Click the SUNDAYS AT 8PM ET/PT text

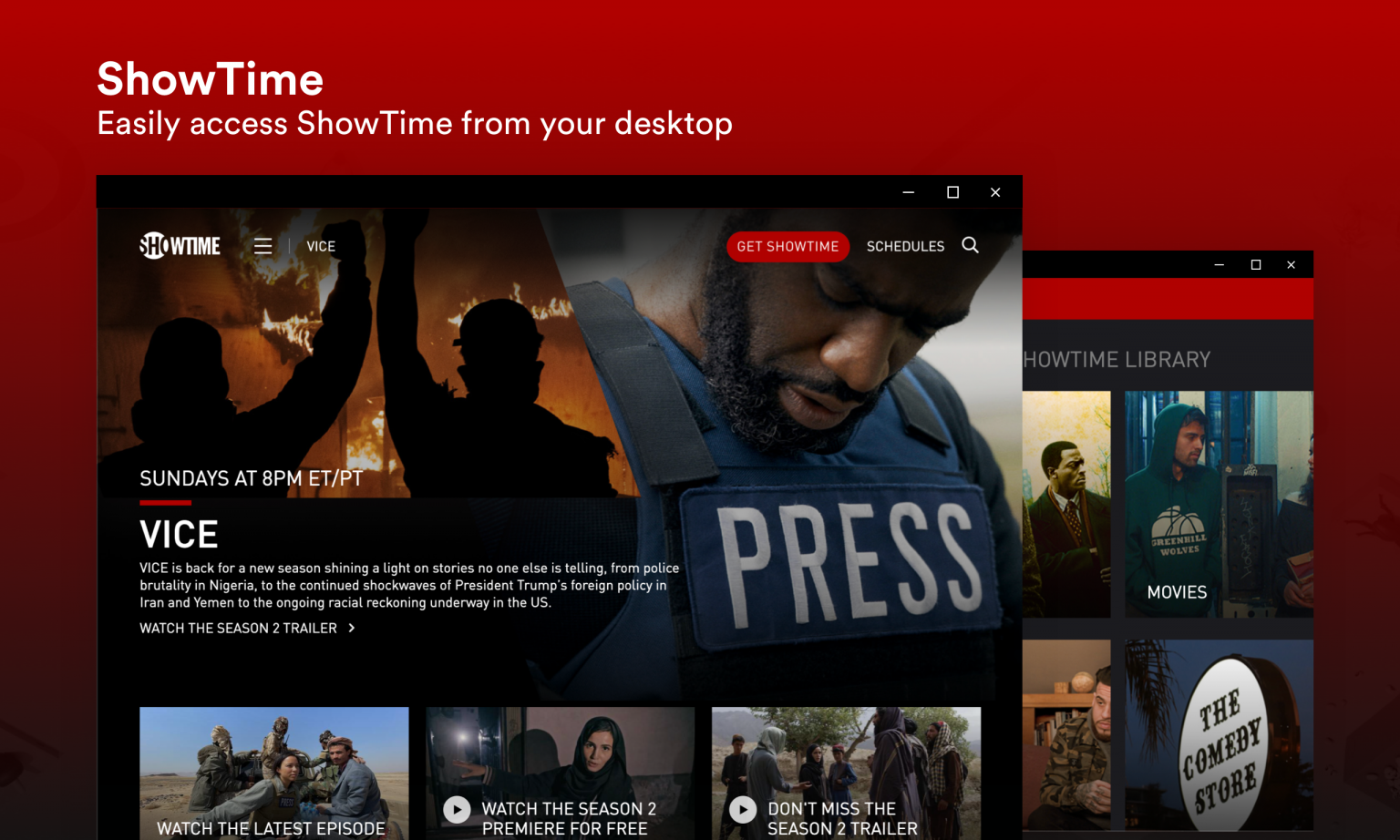[x=251, y=478]
